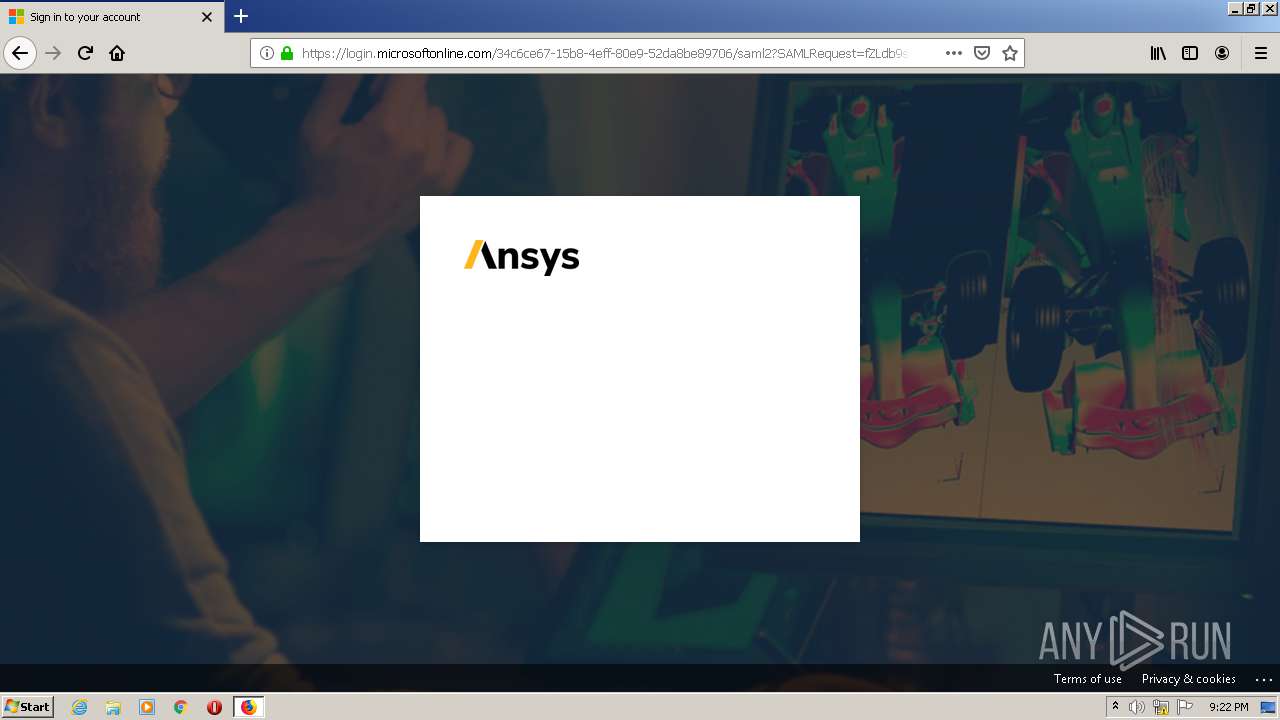Image resolution: width=1280 pixels, height=720 pixels.
Task: Open the Firefox hamburger menu
Action: [x=1261, y=53]
